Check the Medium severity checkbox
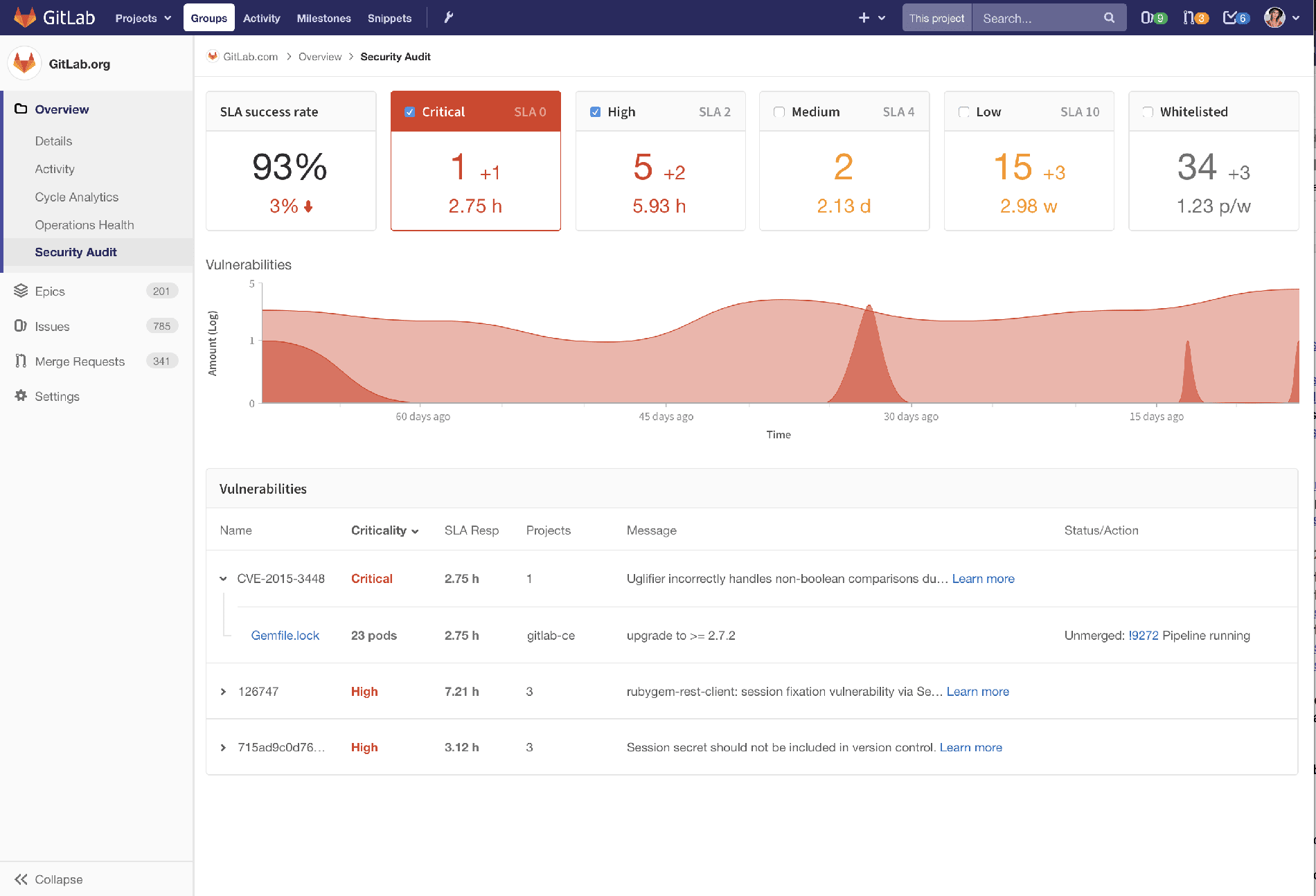The height and width of the screenshot is (896, 1316). tap(779, 112)
